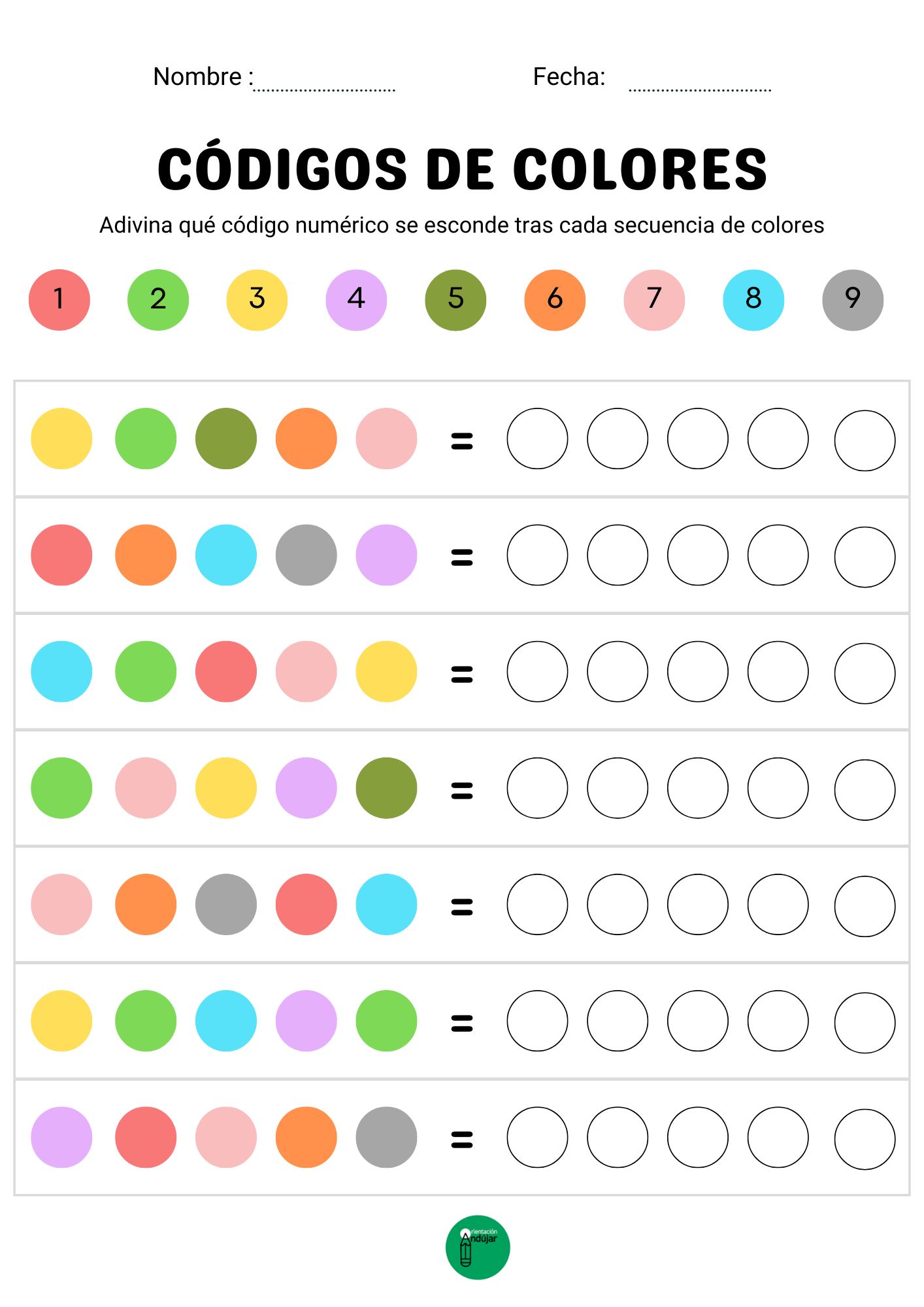Screen dimensions: 924x1307
Task: Click the Fecha dotted input line
Action: pyautogui.click(x=700, y=85)
